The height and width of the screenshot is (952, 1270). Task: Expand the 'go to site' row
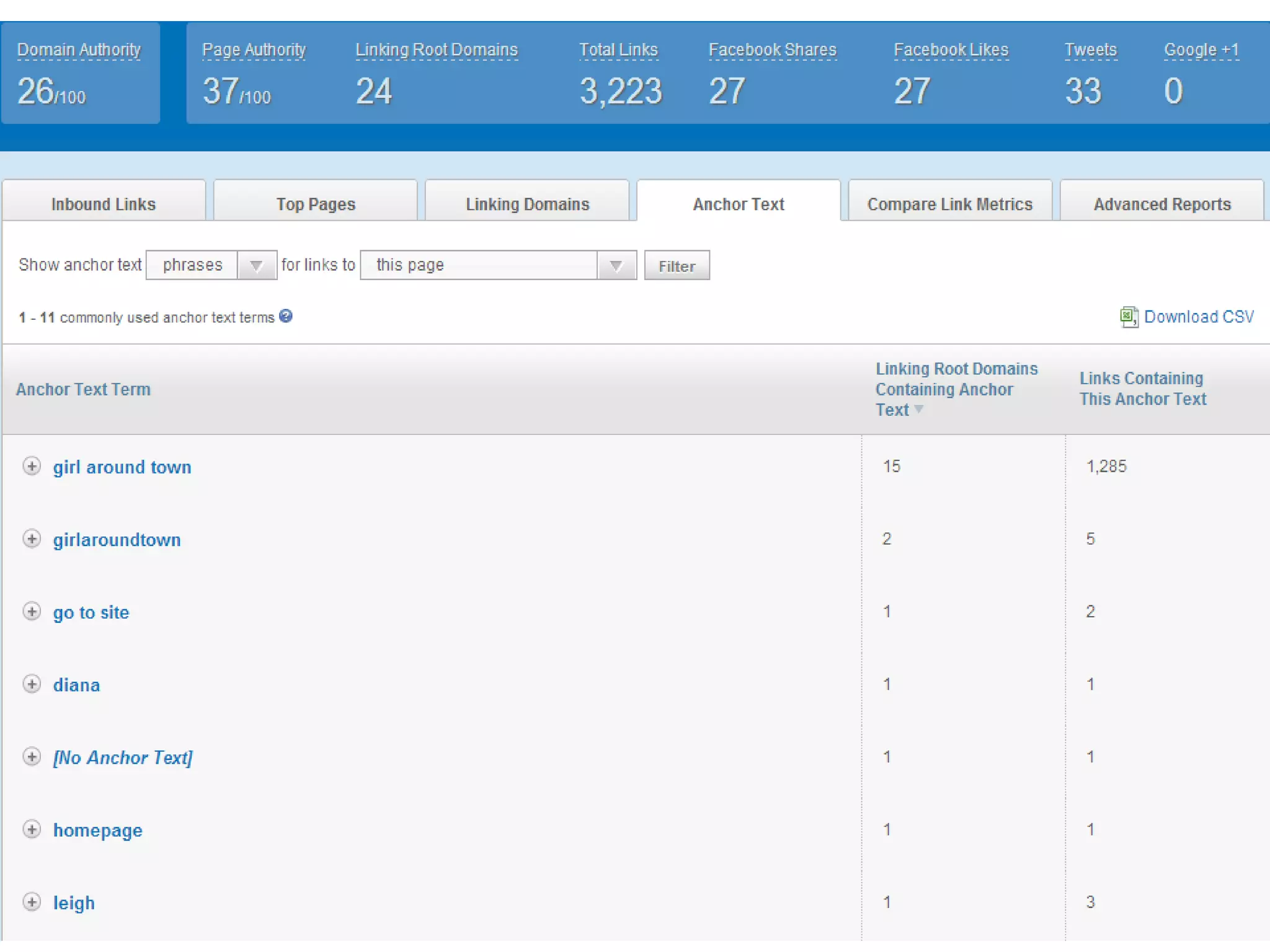pos(32,611)
